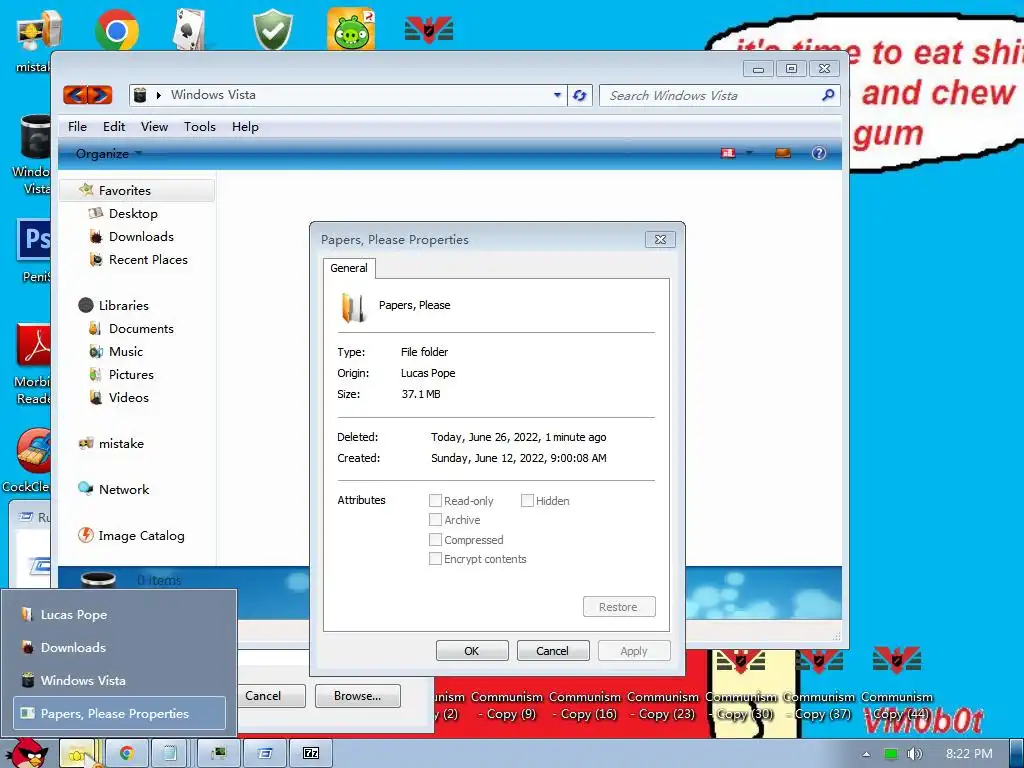
Task: Open the Help menu
Action: click(x=245, y=127)
